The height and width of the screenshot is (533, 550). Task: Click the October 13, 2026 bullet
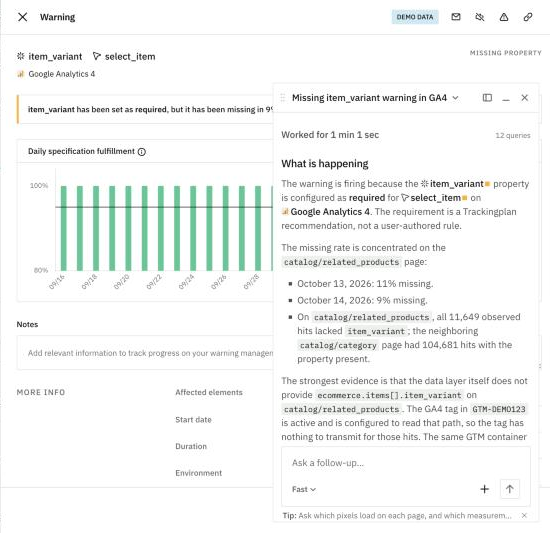coord(365,284)
